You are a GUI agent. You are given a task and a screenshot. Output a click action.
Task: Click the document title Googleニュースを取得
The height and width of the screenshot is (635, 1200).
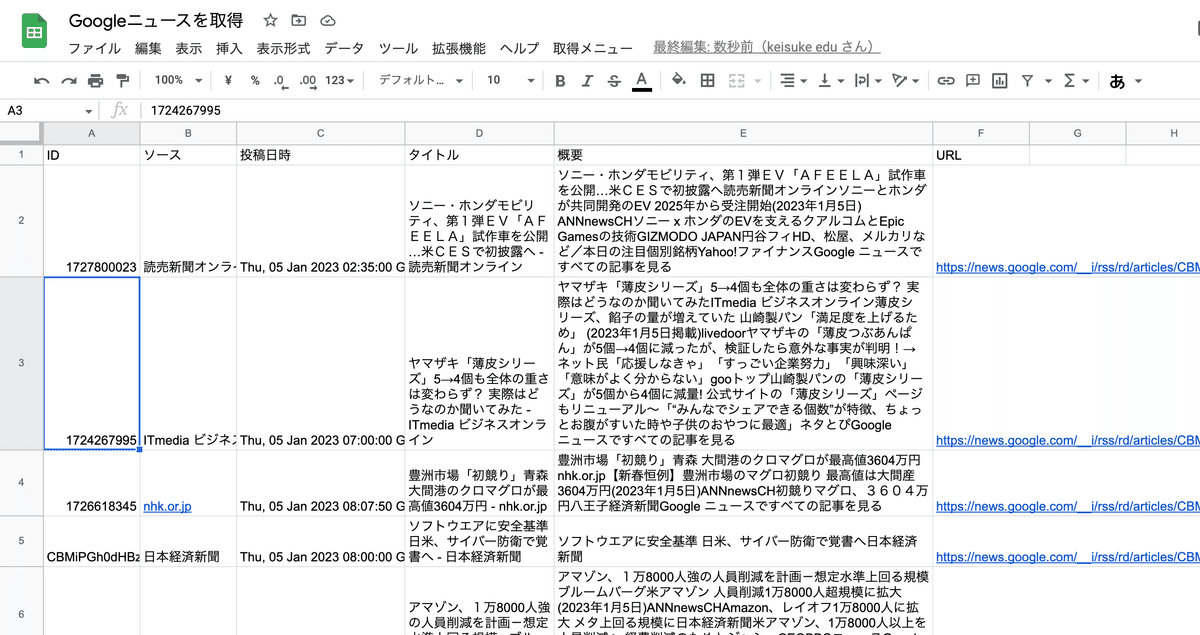(x=156, y=20)
